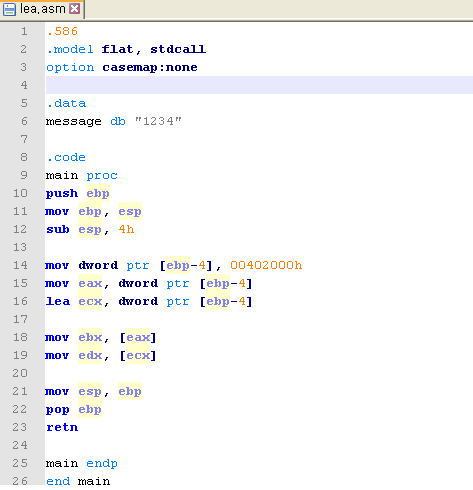Click [ecx] operand on line 19
The height and width of the screenshot is (490, 473).
(x=138, y=355)
